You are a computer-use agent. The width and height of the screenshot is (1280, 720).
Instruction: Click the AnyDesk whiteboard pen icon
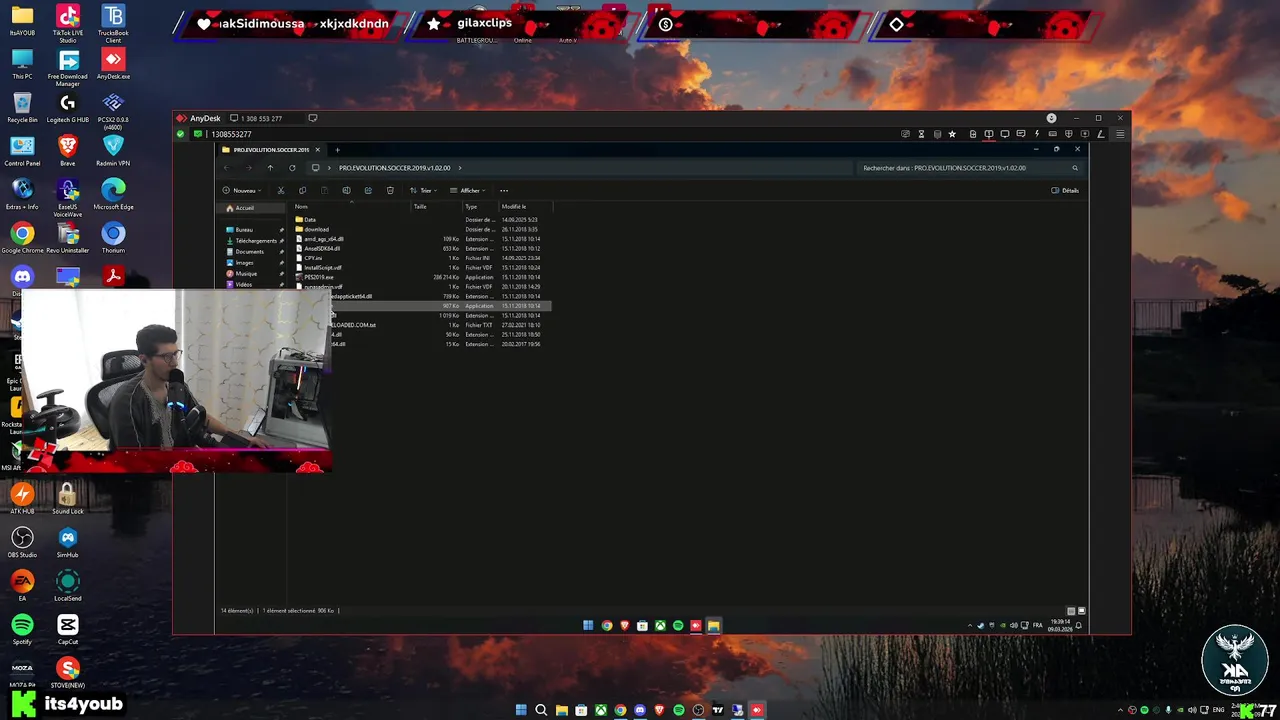click(x=1101, y=134)
